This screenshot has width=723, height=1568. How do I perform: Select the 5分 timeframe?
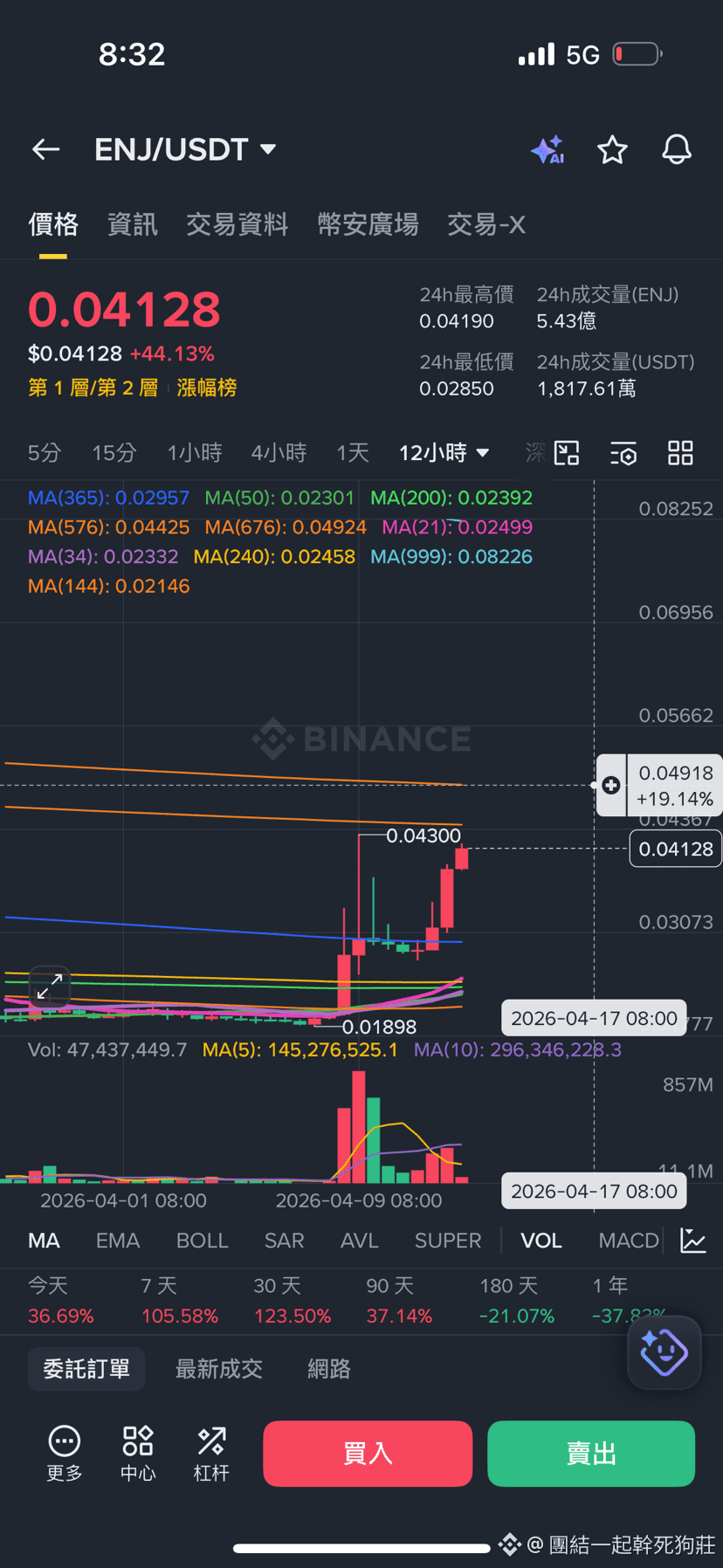[45, 453]
